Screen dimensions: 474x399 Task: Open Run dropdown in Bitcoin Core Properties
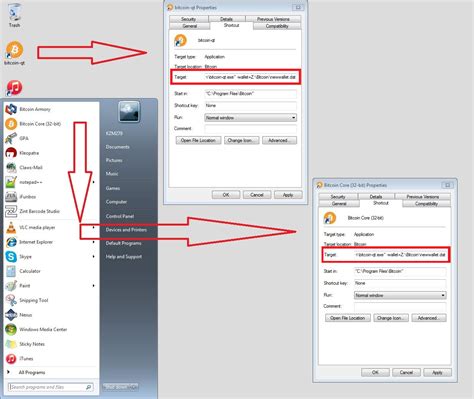[x=400, y=295]
